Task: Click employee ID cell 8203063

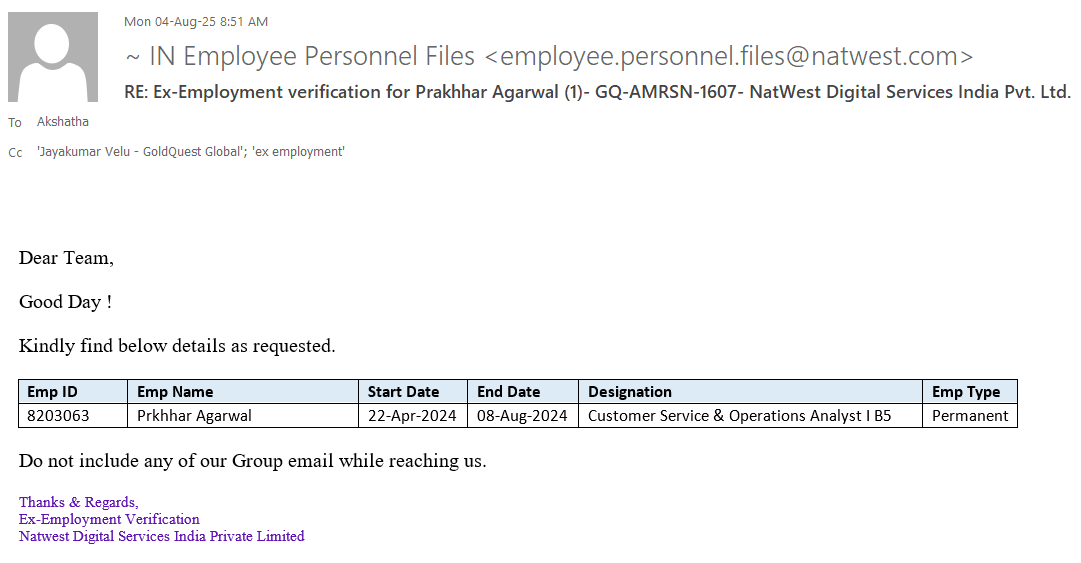Action: [58, 416]
